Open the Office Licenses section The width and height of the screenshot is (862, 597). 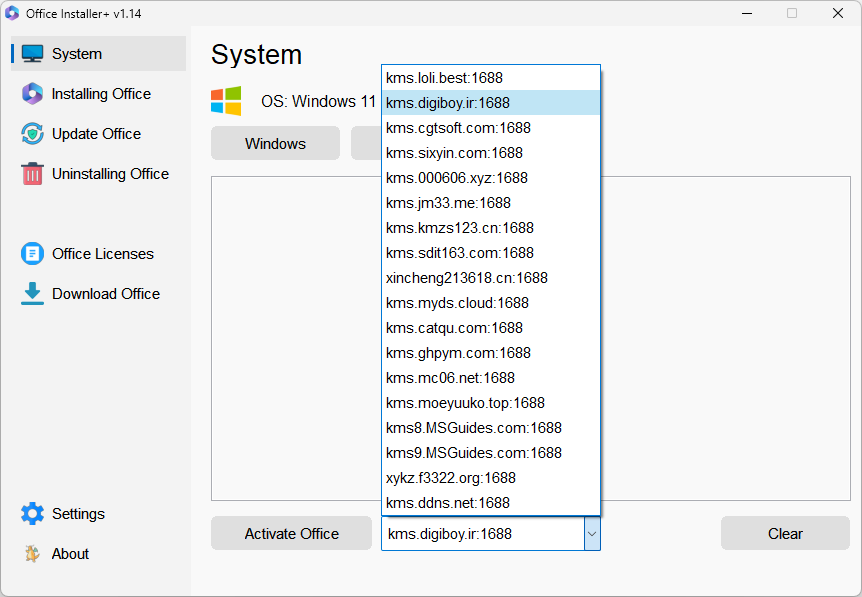(103, 254)
